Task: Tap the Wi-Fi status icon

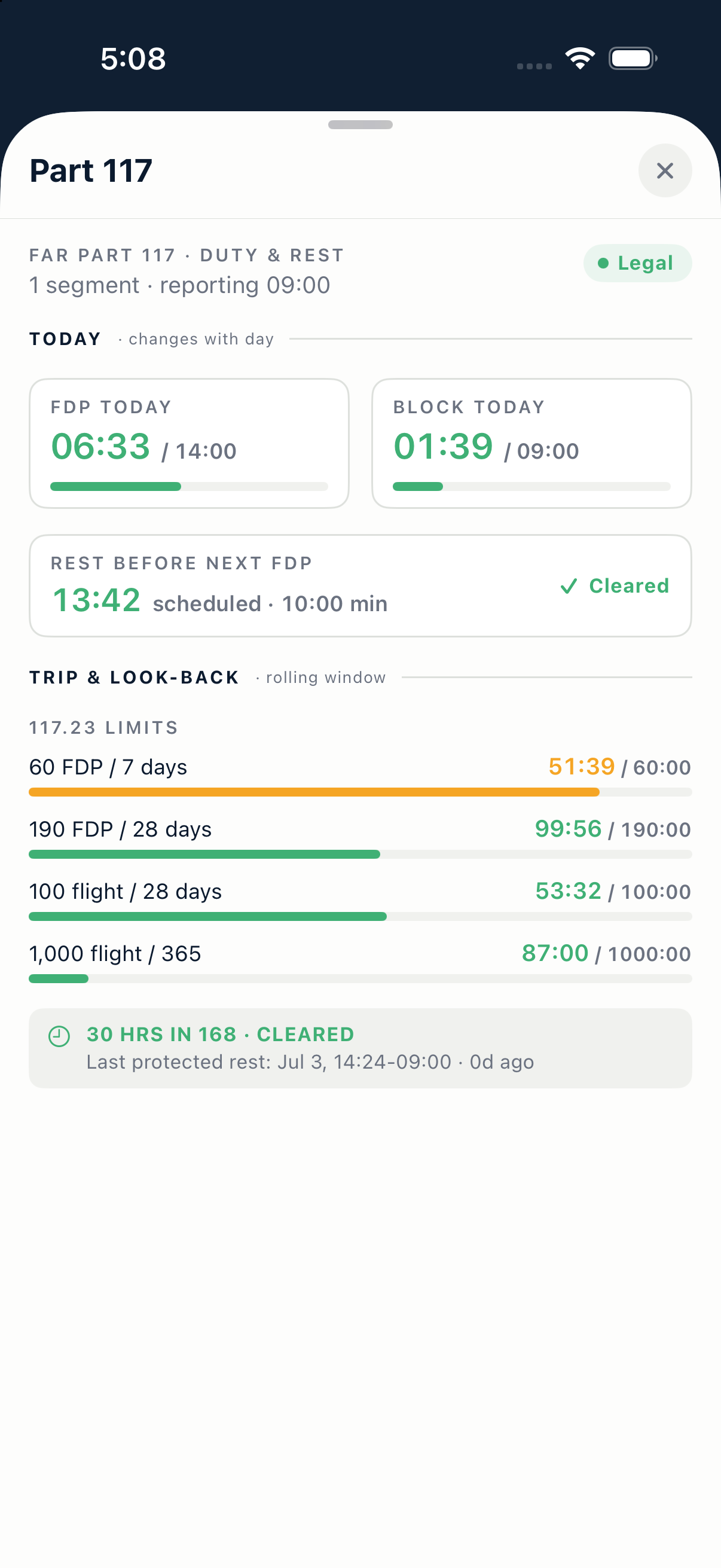Action: pyautogui.click(x=580, y=59)
